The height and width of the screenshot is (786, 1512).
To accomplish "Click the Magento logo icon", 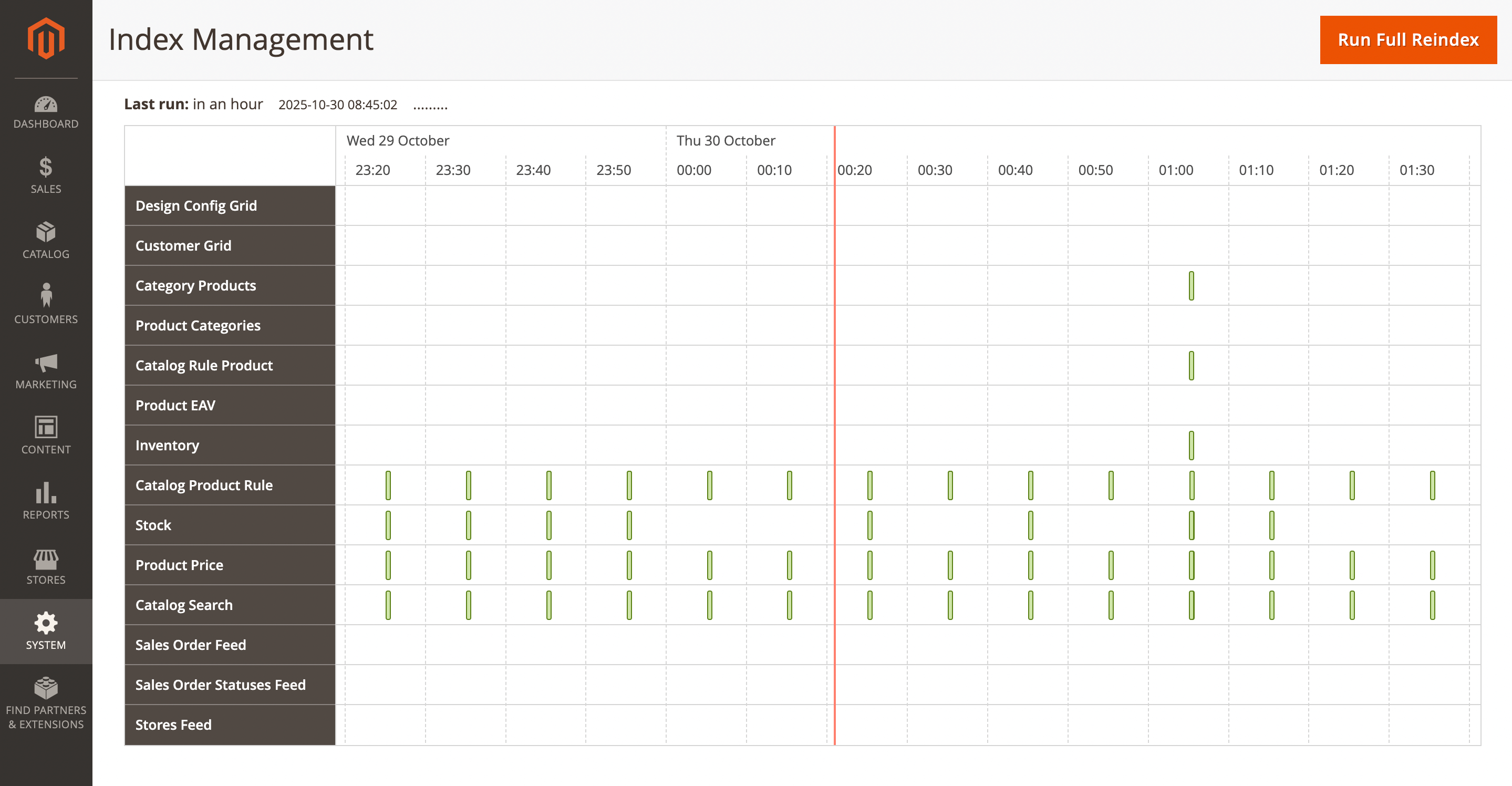I will (x=46, y=39).
